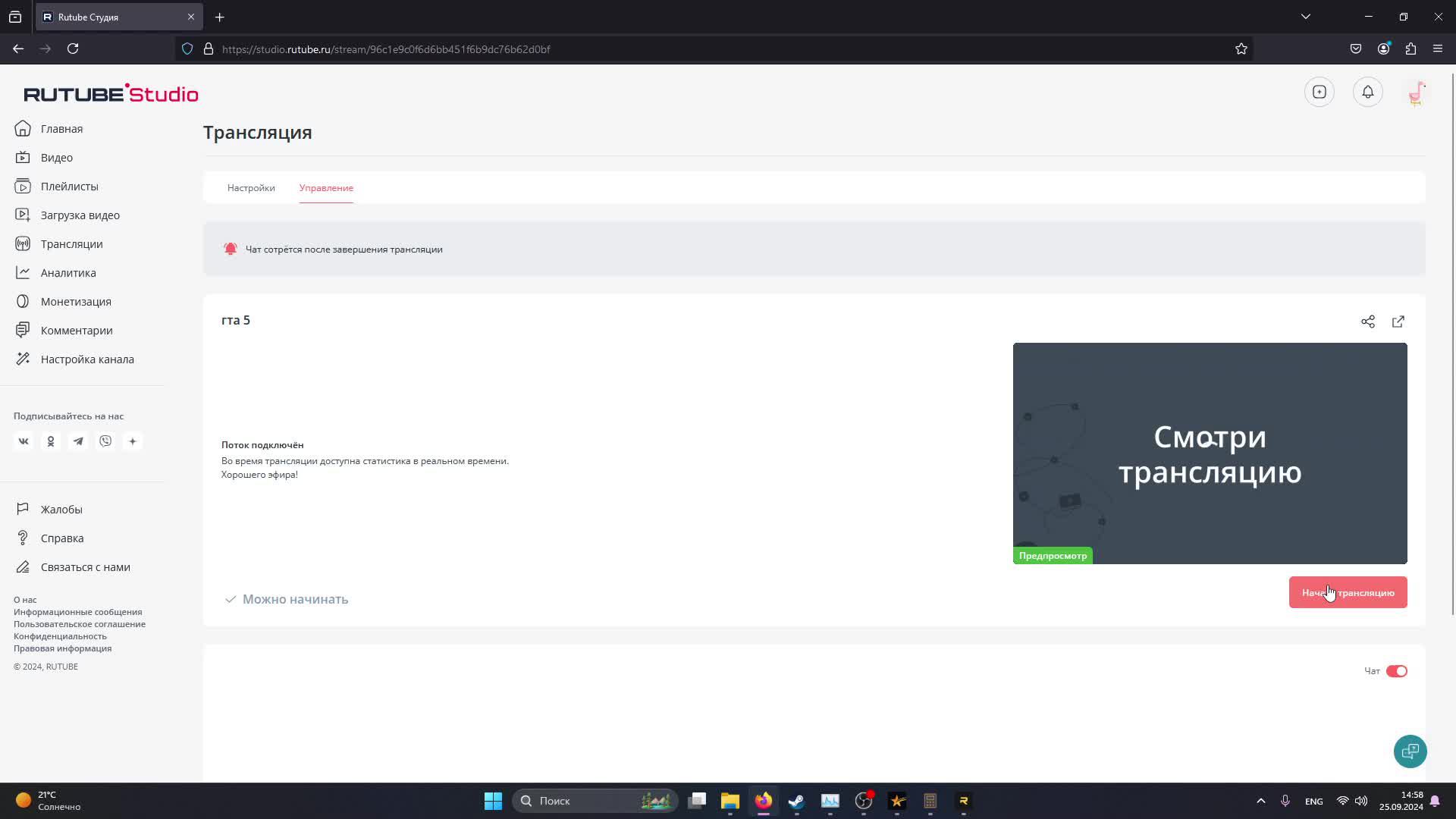The width and height of the screenshot is (1456, 819).
Task: Open the user avatar account menu
Action: pyautogui.click(x=1416, y=93)
